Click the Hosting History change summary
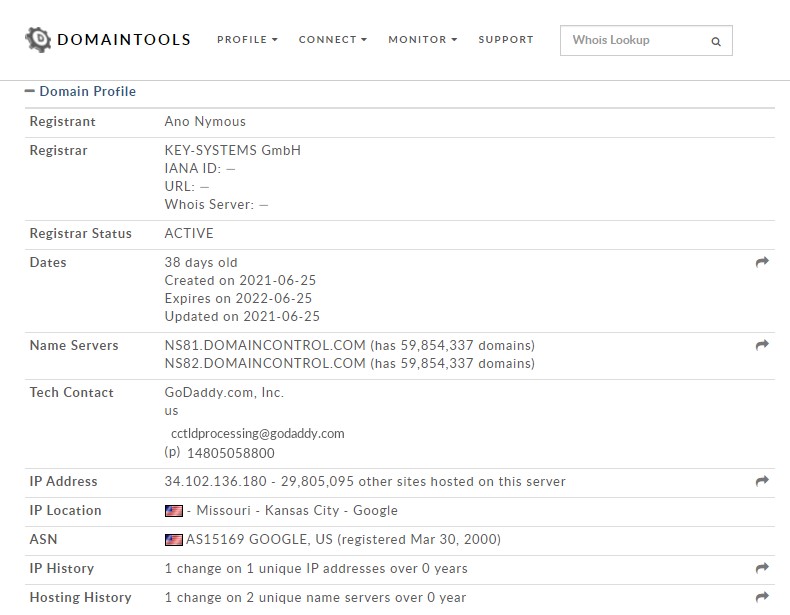 tap(315, 597)
